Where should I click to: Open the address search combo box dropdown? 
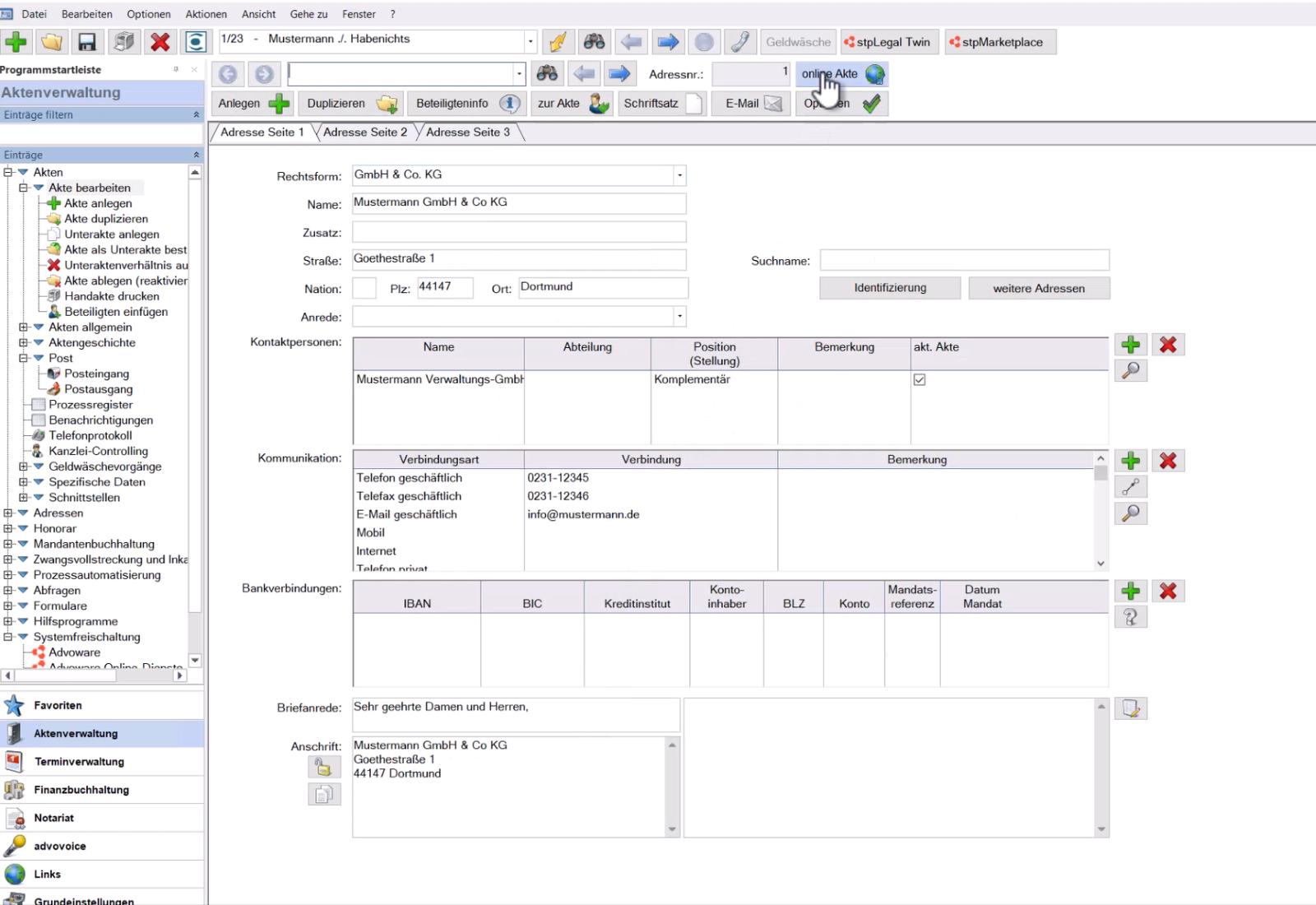point(519,74)
